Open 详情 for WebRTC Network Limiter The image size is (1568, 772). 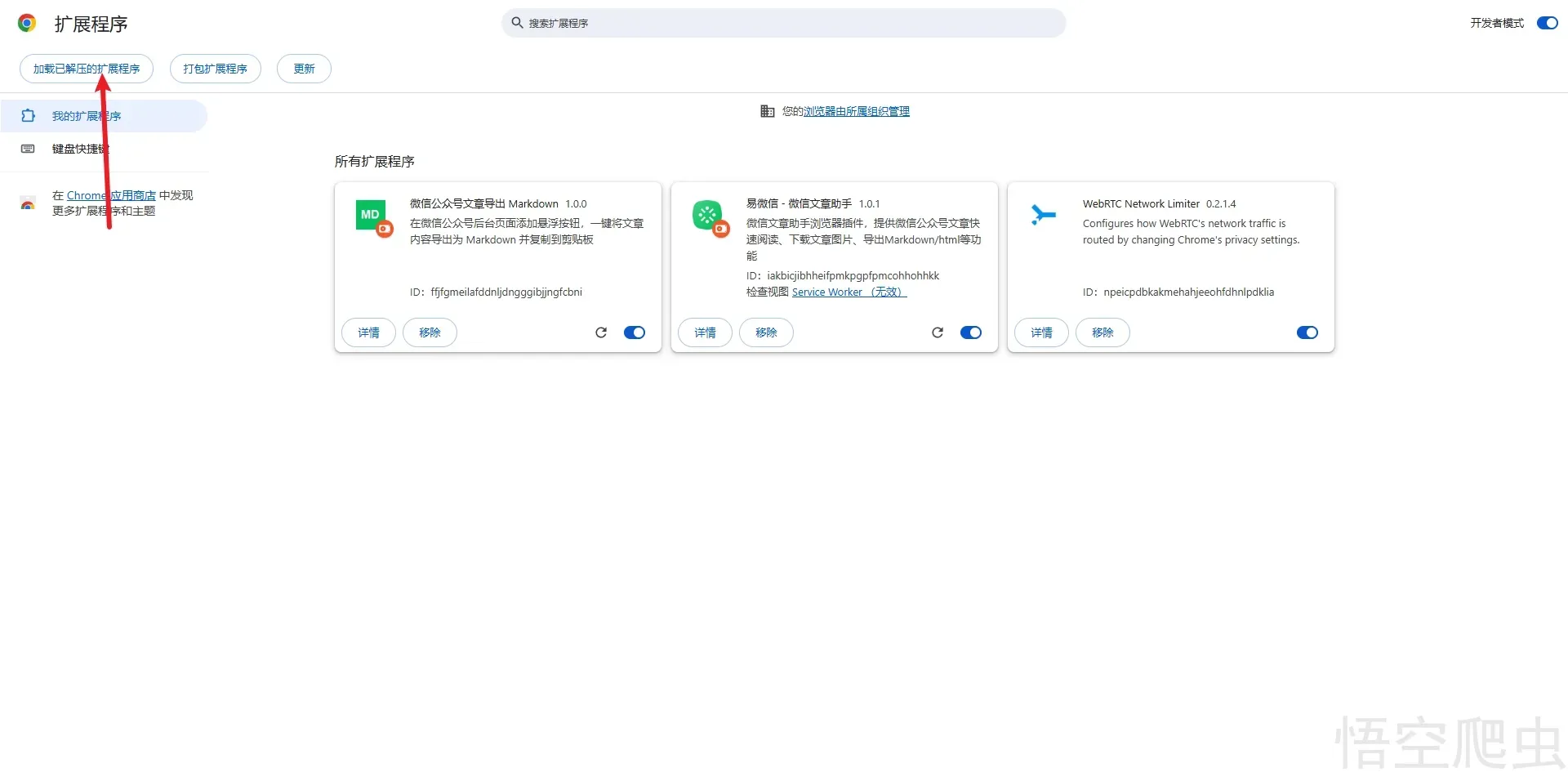pyautogui.click(x=1041, y=332)
